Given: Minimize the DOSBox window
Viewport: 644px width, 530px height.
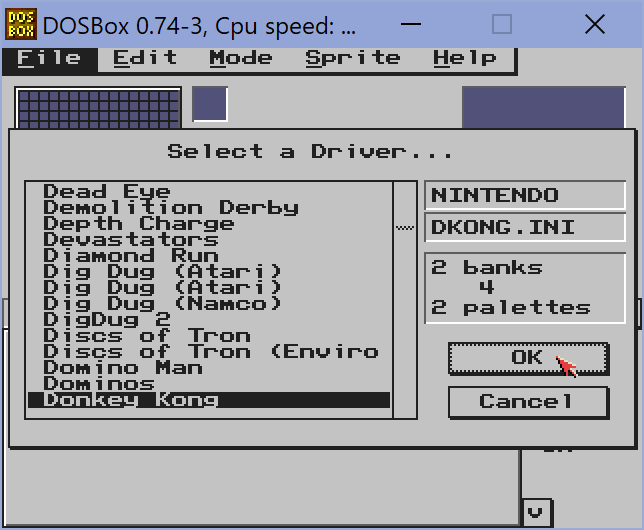Looking at the screenshot, I should [x=411, y=24].
